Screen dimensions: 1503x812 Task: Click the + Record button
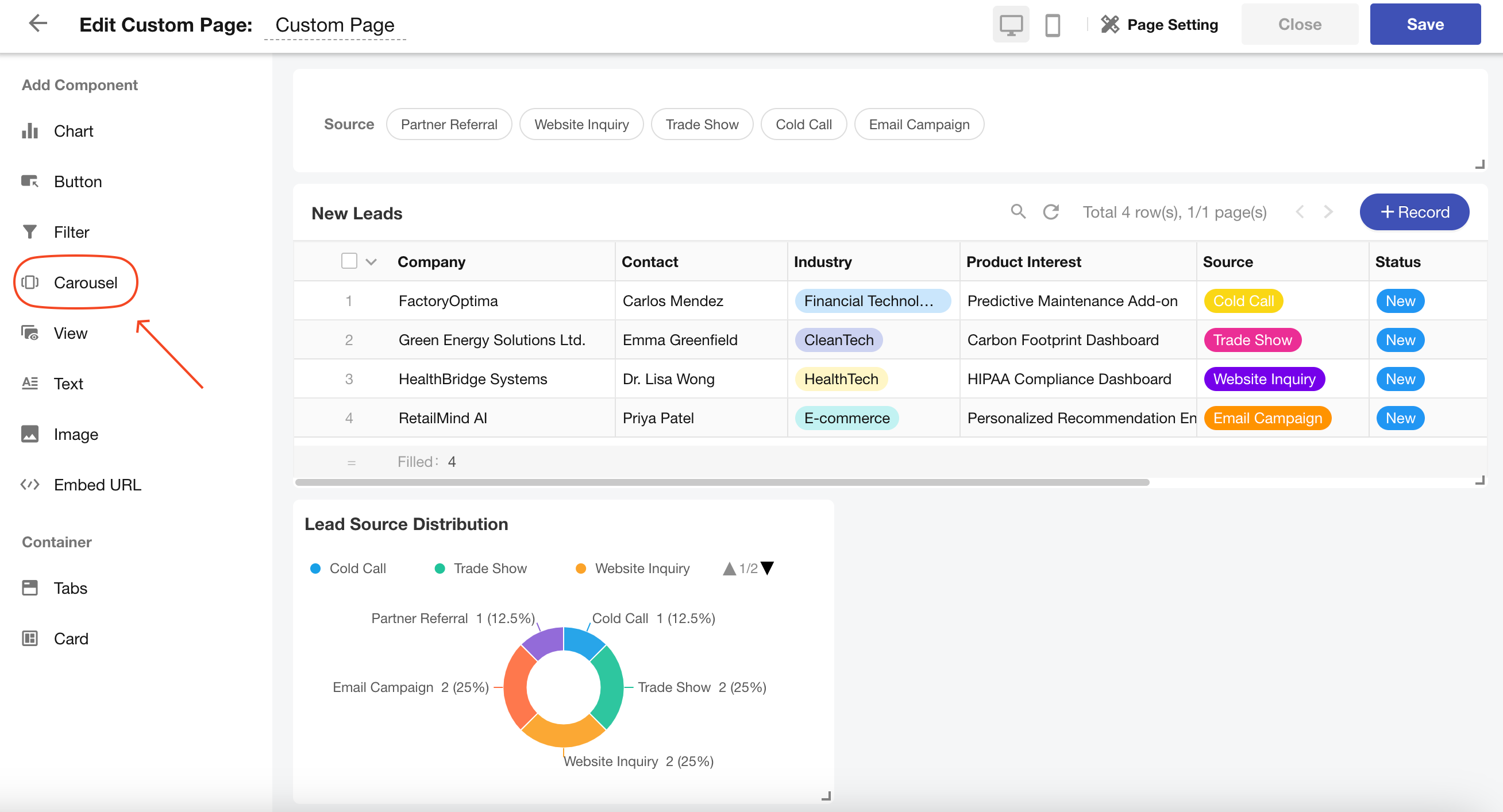(1414, 212)
